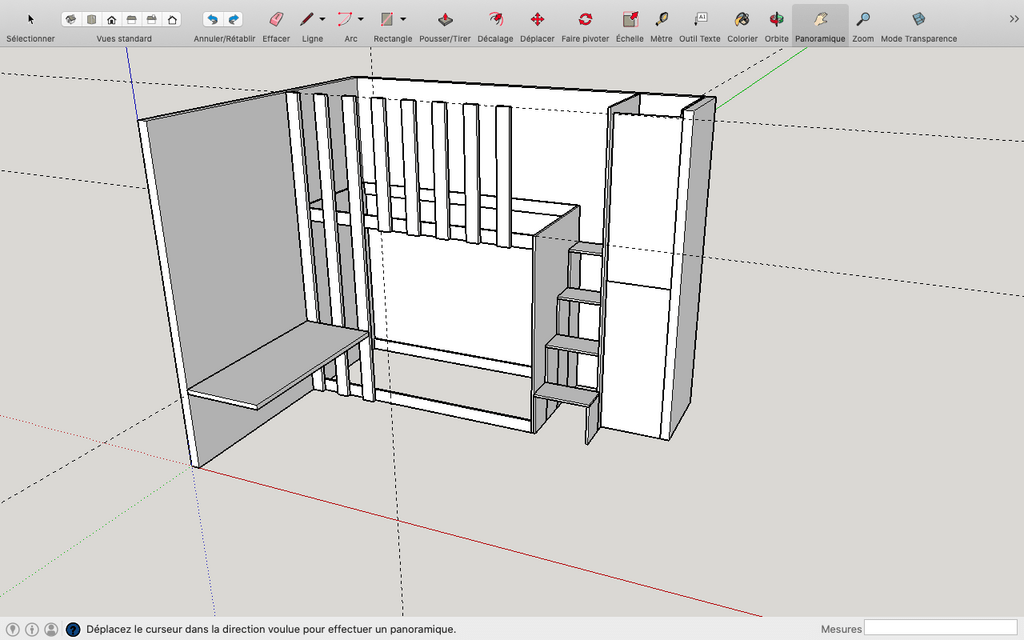Click the undo (Annuler) arrow button

[x=212, y=19]
